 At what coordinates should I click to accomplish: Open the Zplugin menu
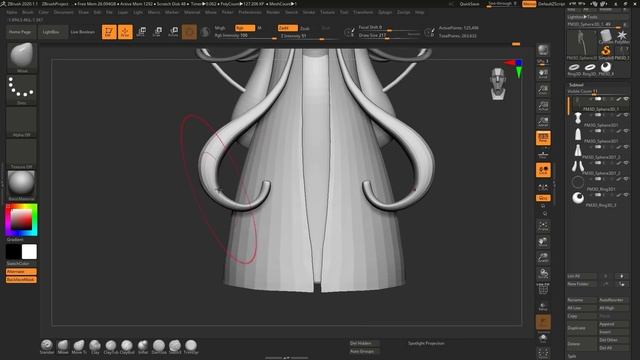pyautogui.click(x=385, y=12)
